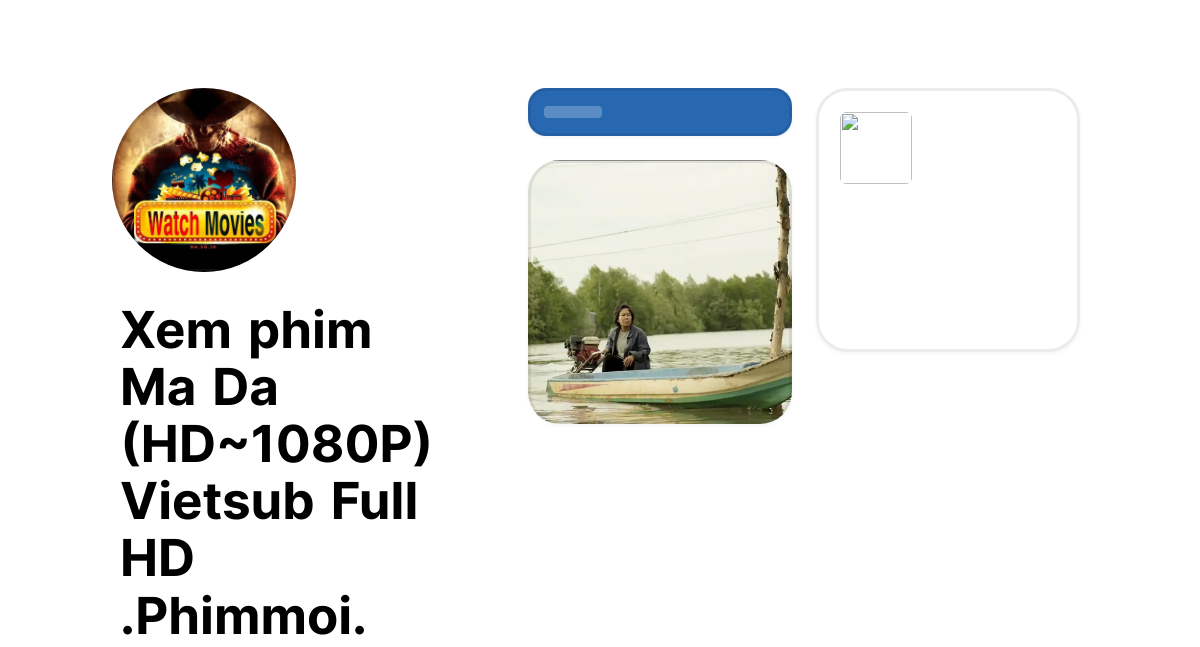Click the woman sitting in the boat
1200x647 pixels.
click(626, 338)
